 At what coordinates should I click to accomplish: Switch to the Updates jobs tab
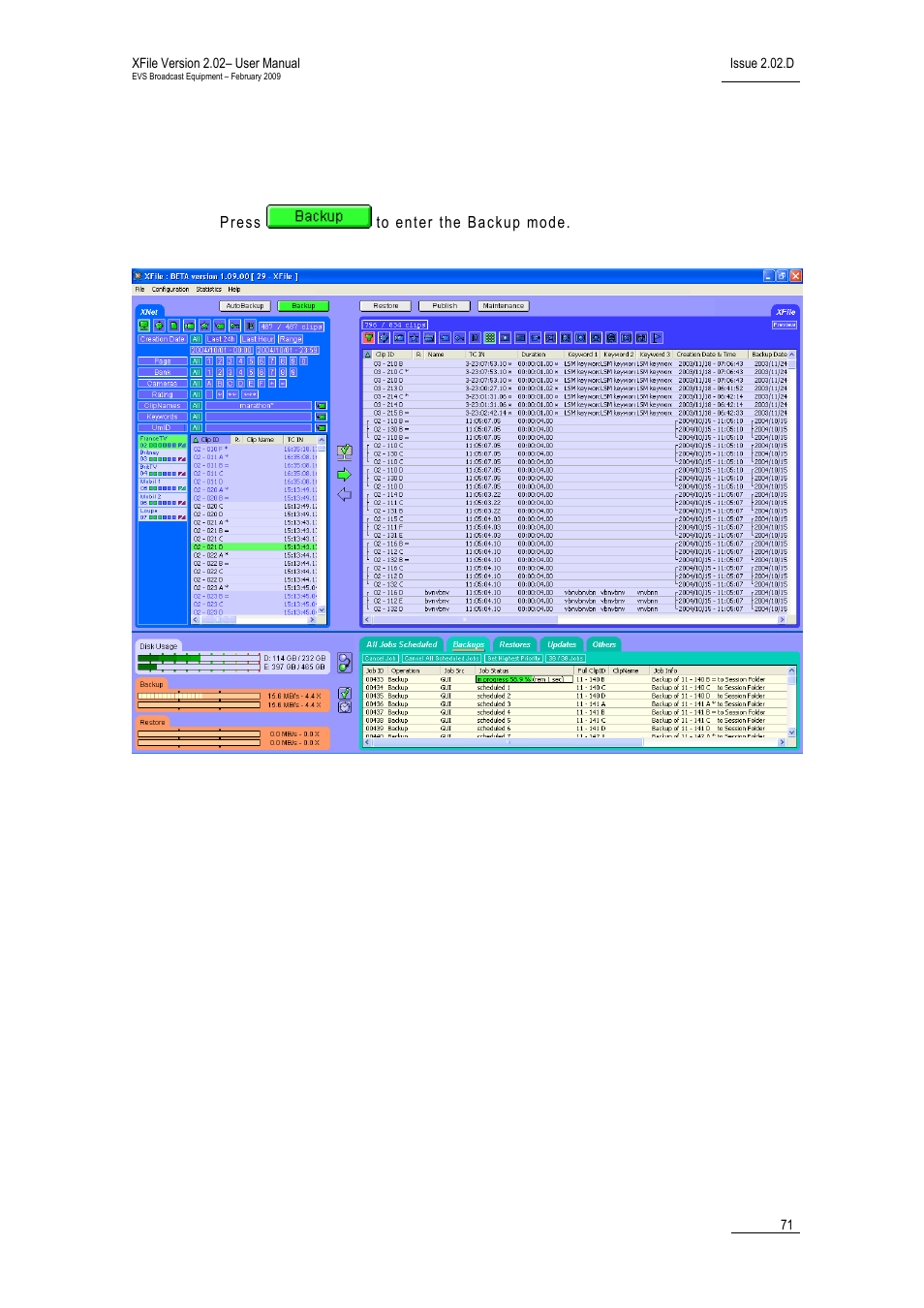(562, 644)
